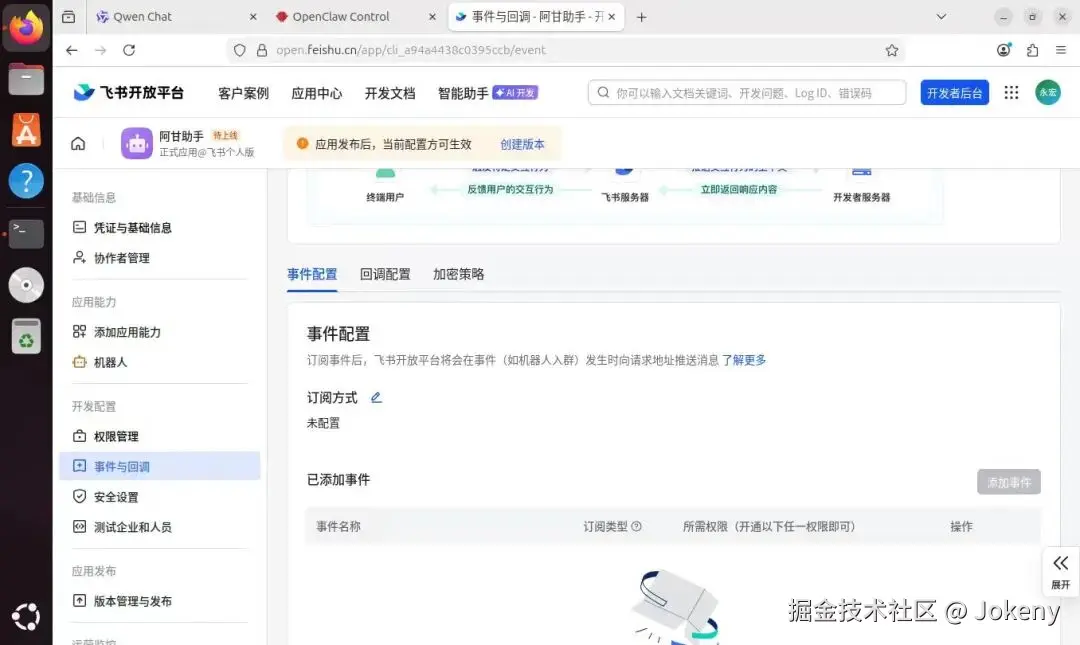Switch to the 回调配置 tab
The width and height of the screenshot is (1080, 645).
(385, 274)
